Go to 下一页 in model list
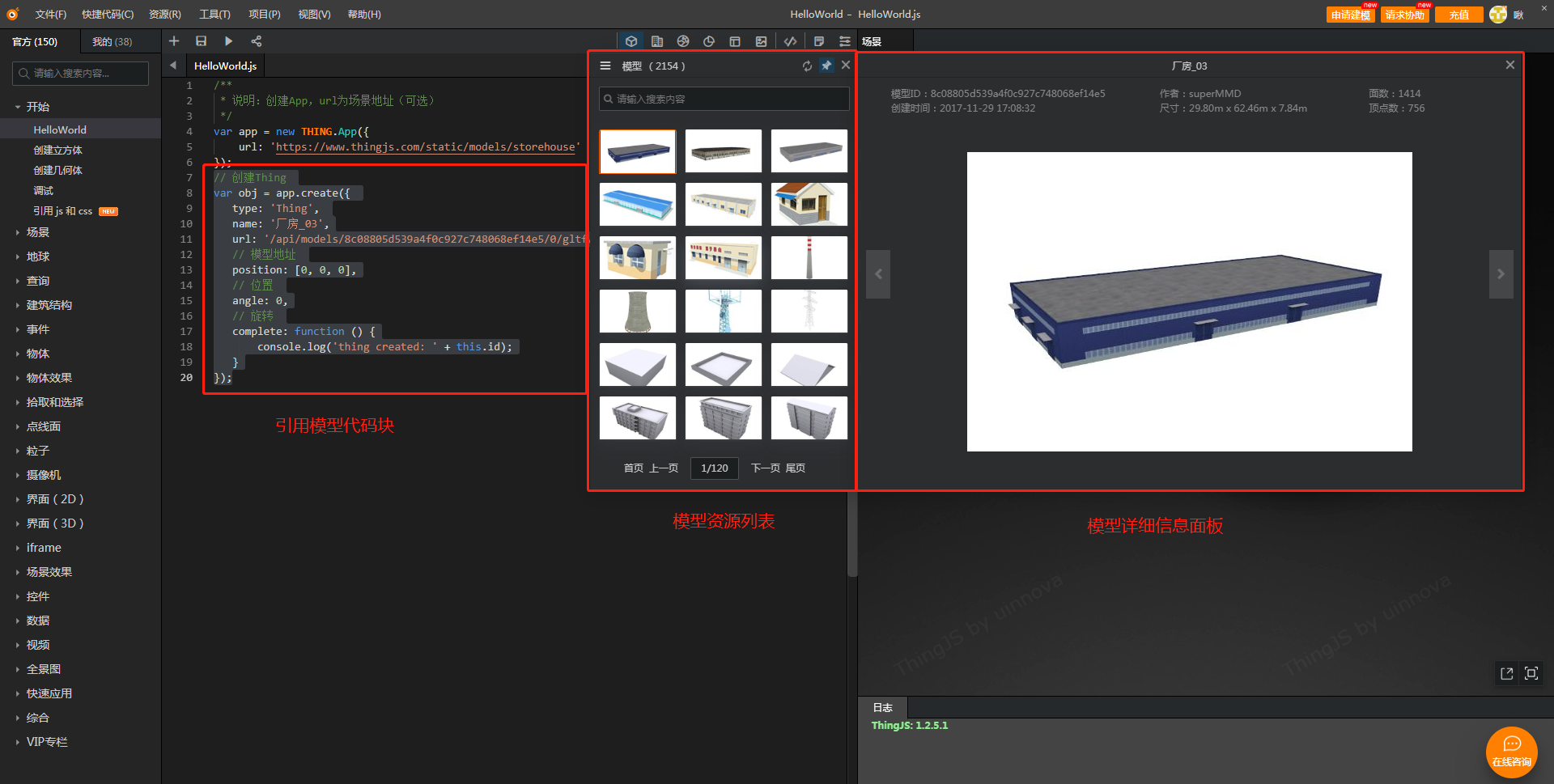The height and width of the screenshot is (784, 1554). click(766, 468)
